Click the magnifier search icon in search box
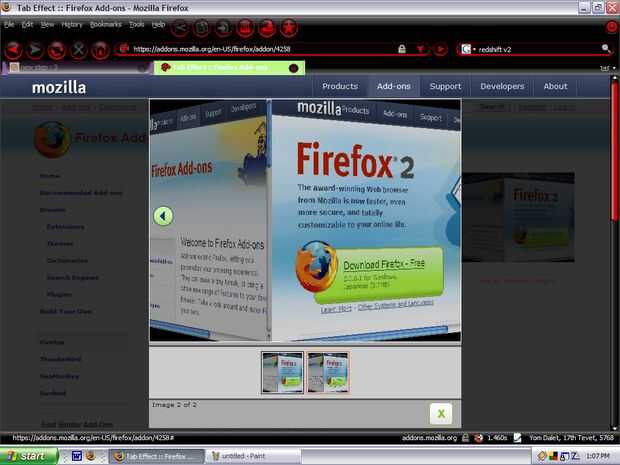This screenshot has width=620, height=465. pyautogui.click(x=606, y=49)
